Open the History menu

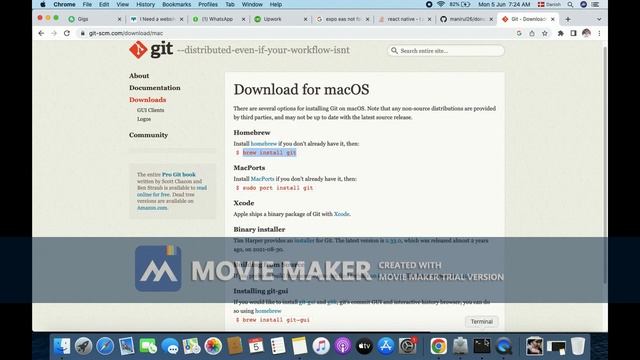click(145, 4)
